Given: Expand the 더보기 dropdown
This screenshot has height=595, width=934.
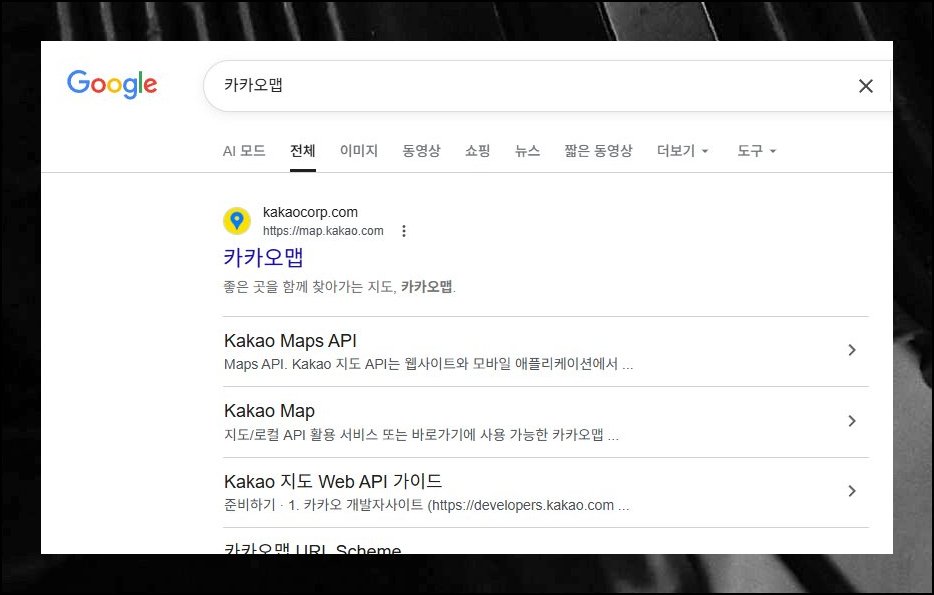Looking at the screenshot, I should [683, 151].
